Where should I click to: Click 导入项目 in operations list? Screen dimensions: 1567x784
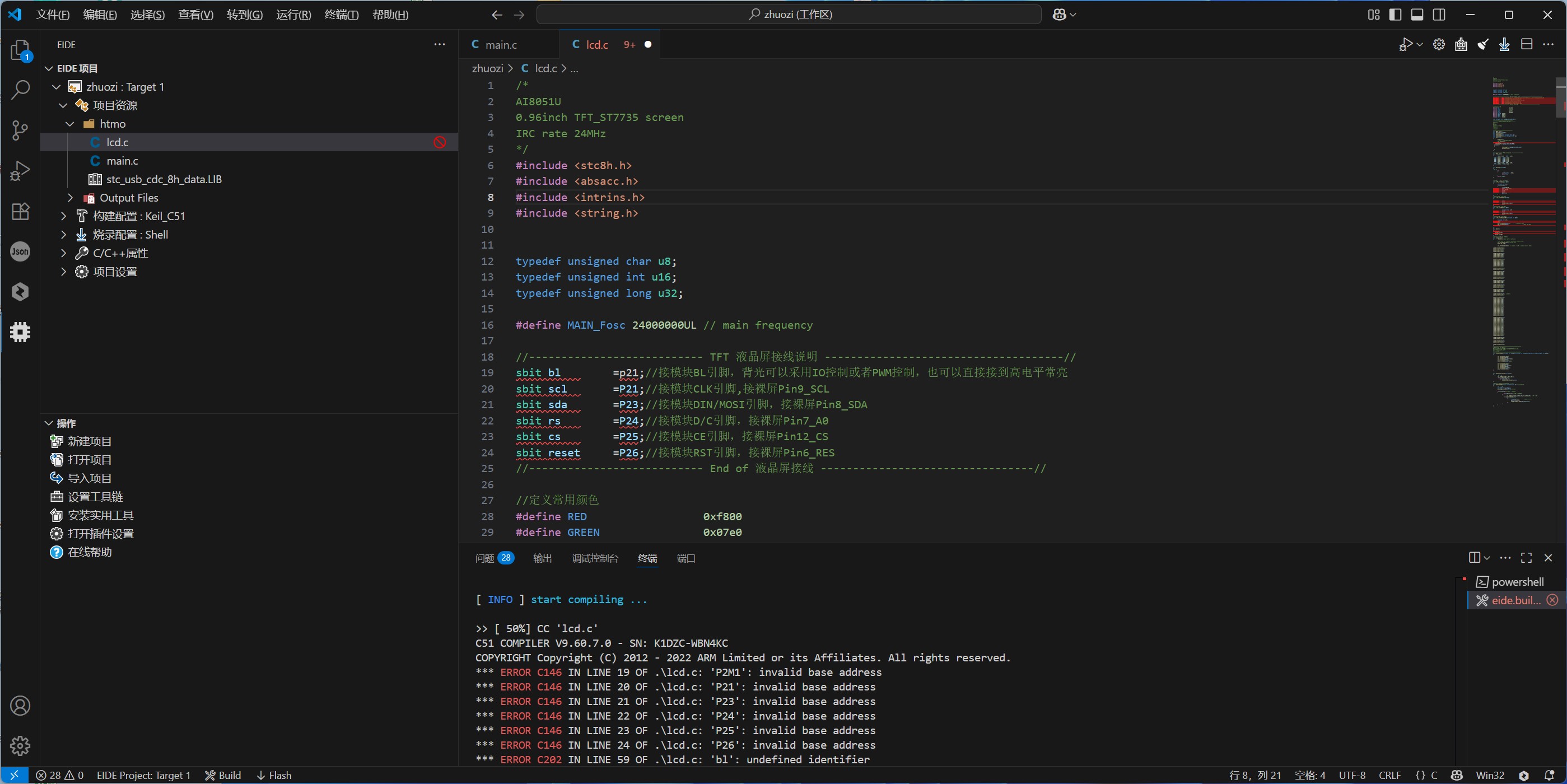click(90, 478)
